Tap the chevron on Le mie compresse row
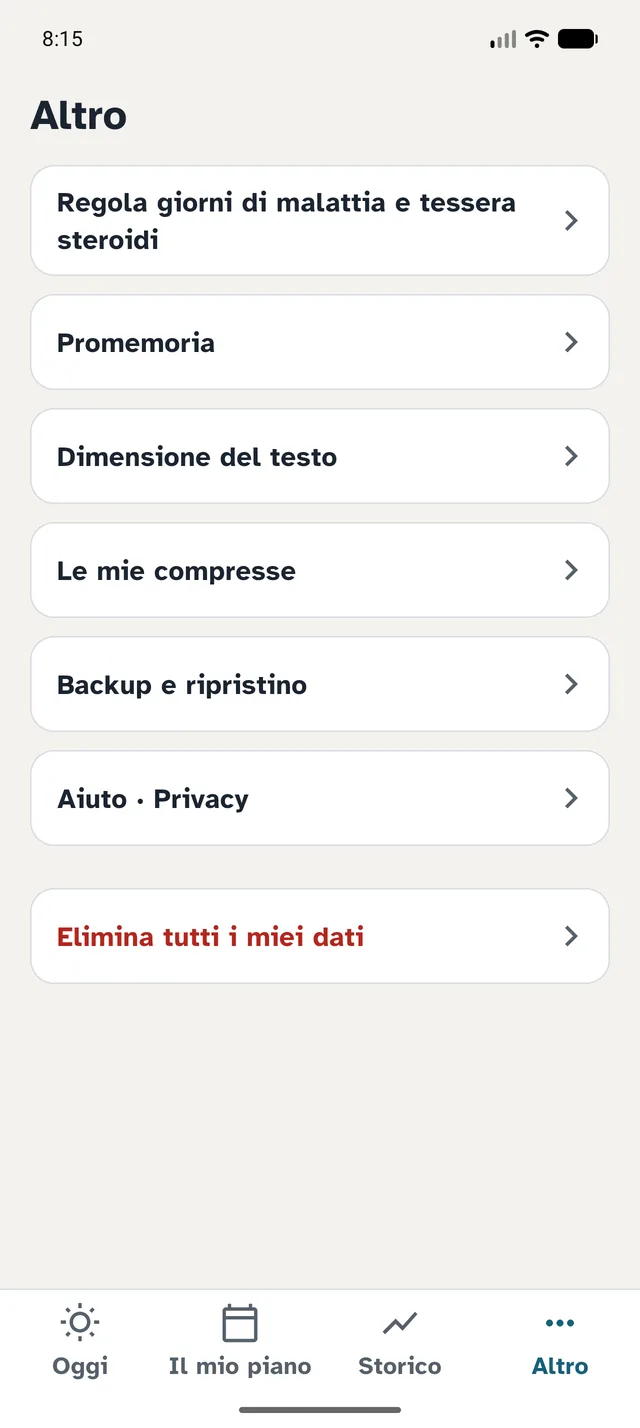Image resolution: width=640 pixels, height=1428 pixels. [x=571, y=570]
